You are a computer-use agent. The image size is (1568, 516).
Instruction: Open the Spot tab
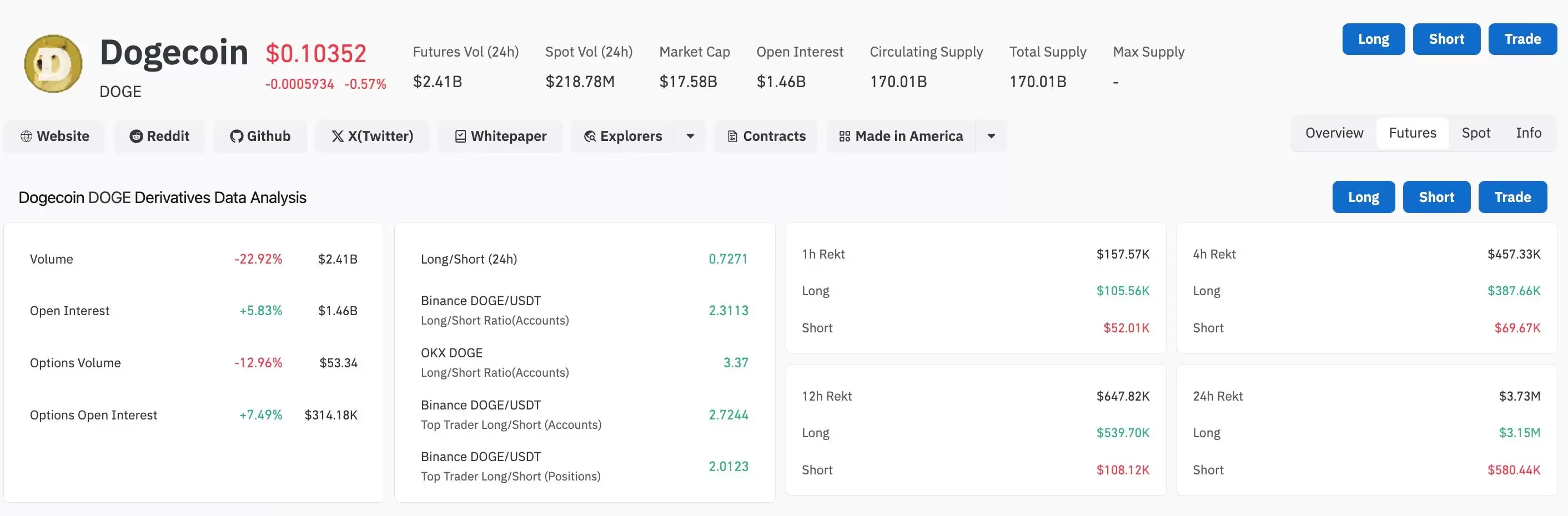point(1475,133)
